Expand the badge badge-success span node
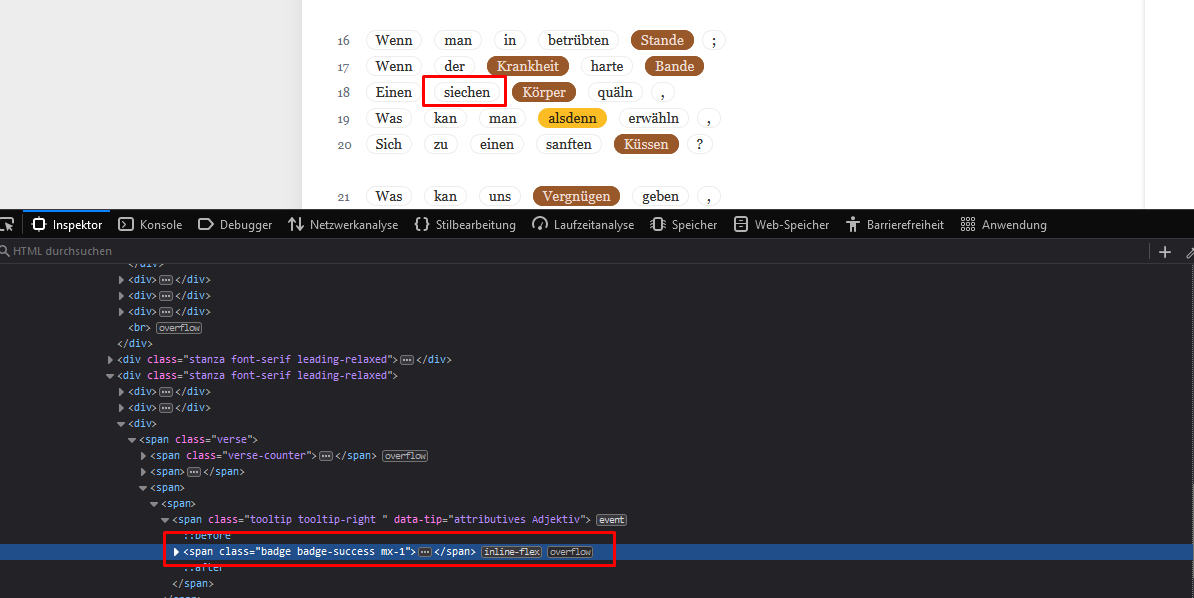Screen dimensions: 1194x598 coord(176,551)
